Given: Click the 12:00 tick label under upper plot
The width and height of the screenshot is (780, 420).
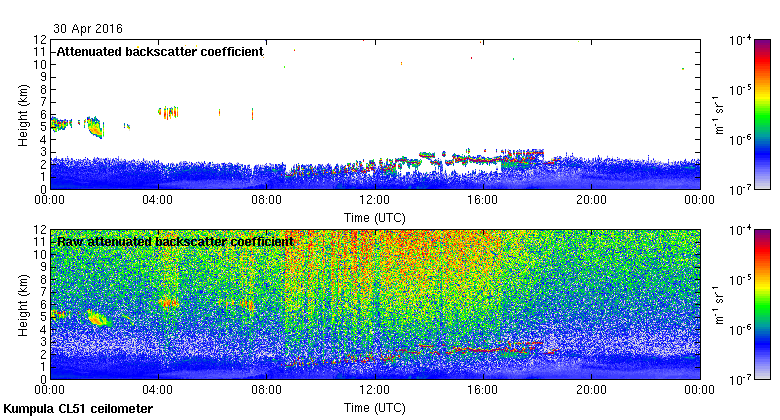Looking at the screenshot, I should click(375, 200).
